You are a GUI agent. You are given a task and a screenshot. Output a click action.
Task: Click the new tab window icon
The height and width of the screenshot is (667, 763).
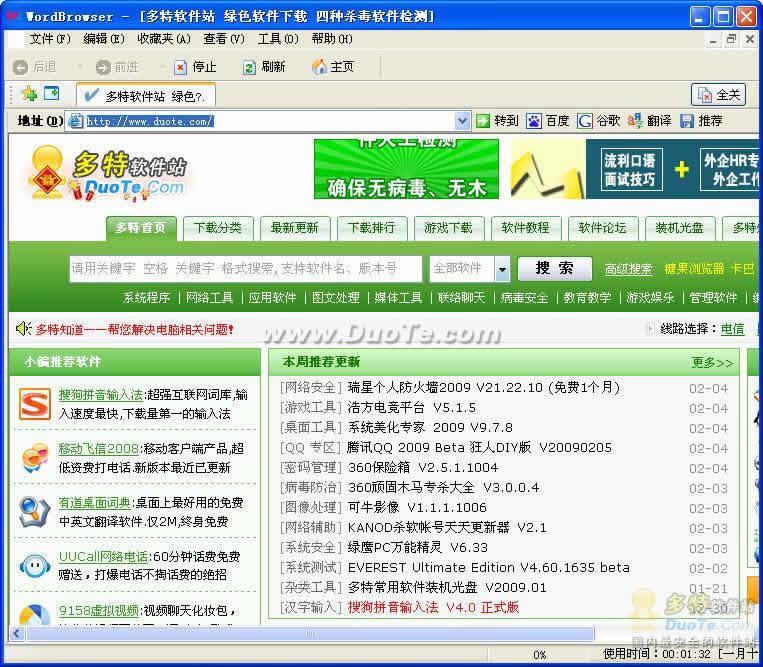click(52, 93)
